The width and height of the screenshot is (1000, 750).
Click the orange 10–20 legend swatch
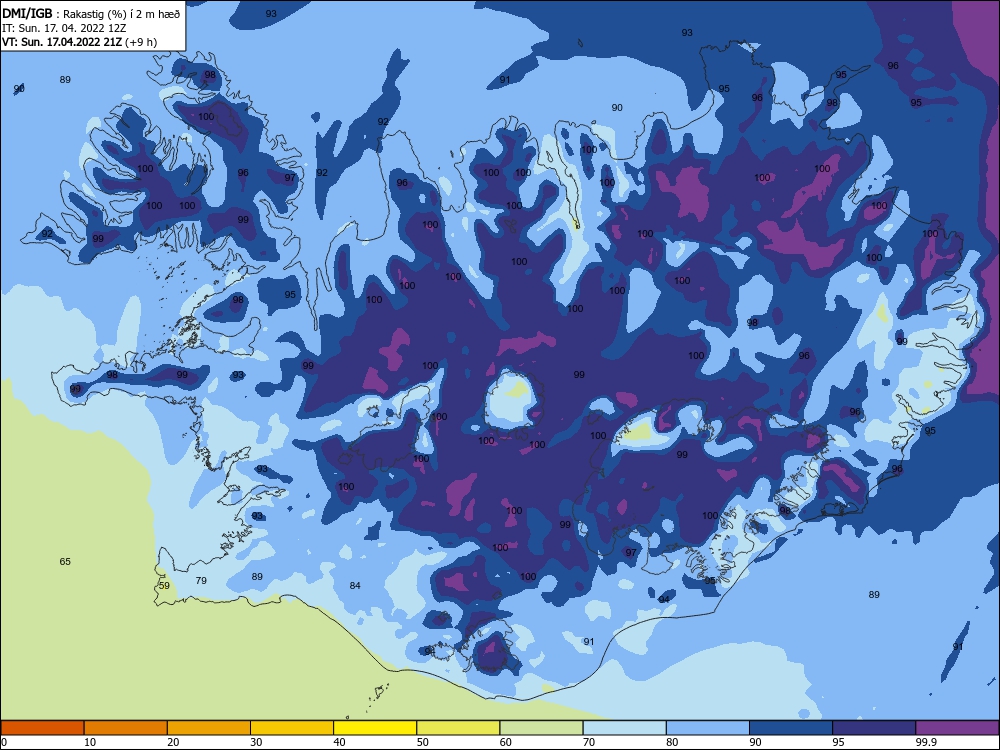(126, 728)
